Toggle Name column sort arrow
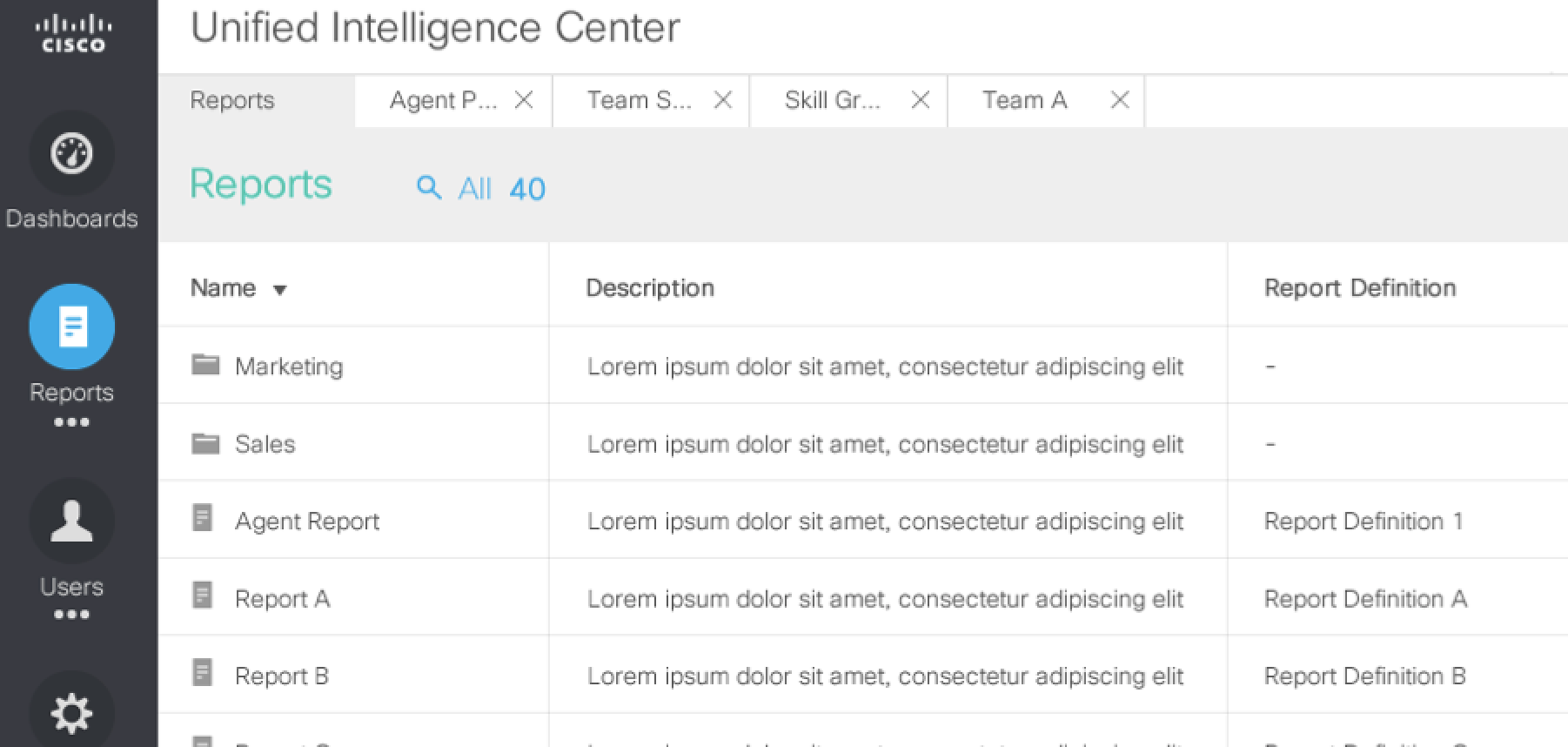 pos(279,290)
